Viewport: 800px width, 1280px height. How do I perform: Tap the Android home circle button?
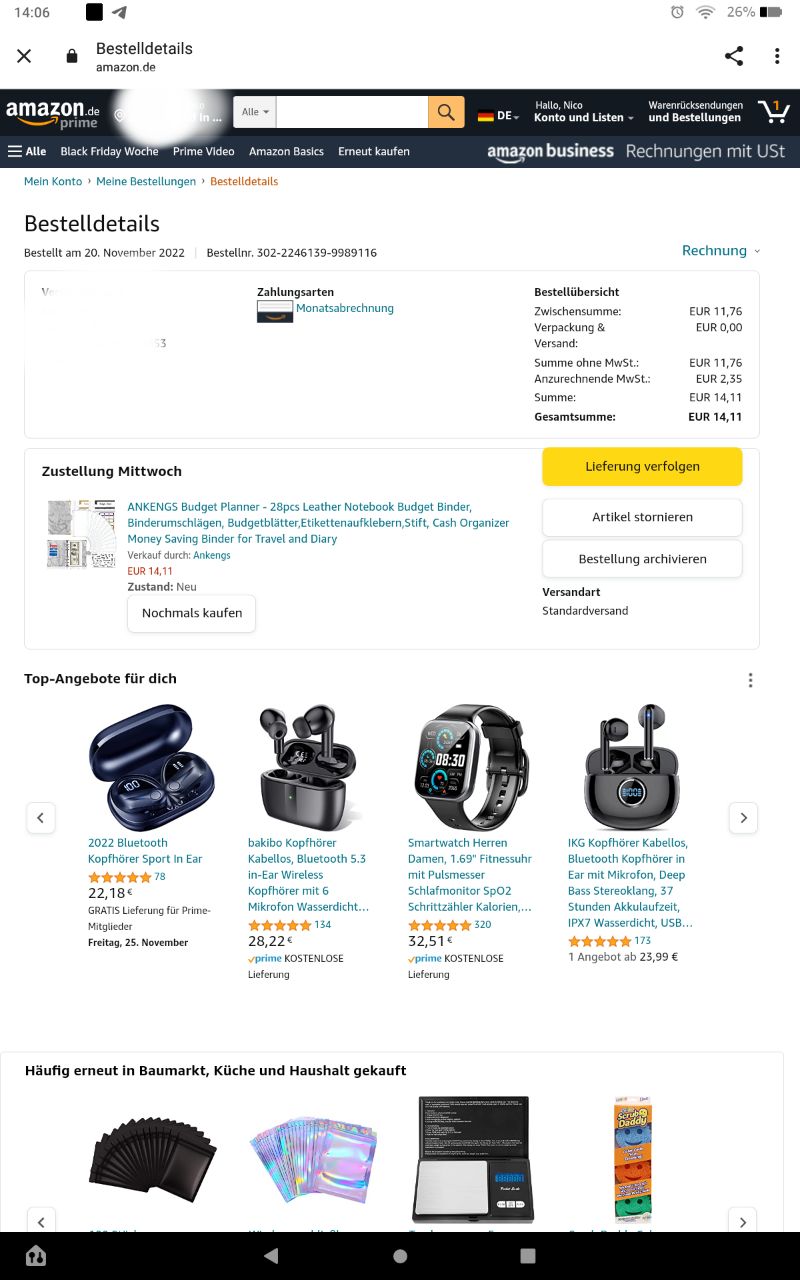tap(400, 1256)
